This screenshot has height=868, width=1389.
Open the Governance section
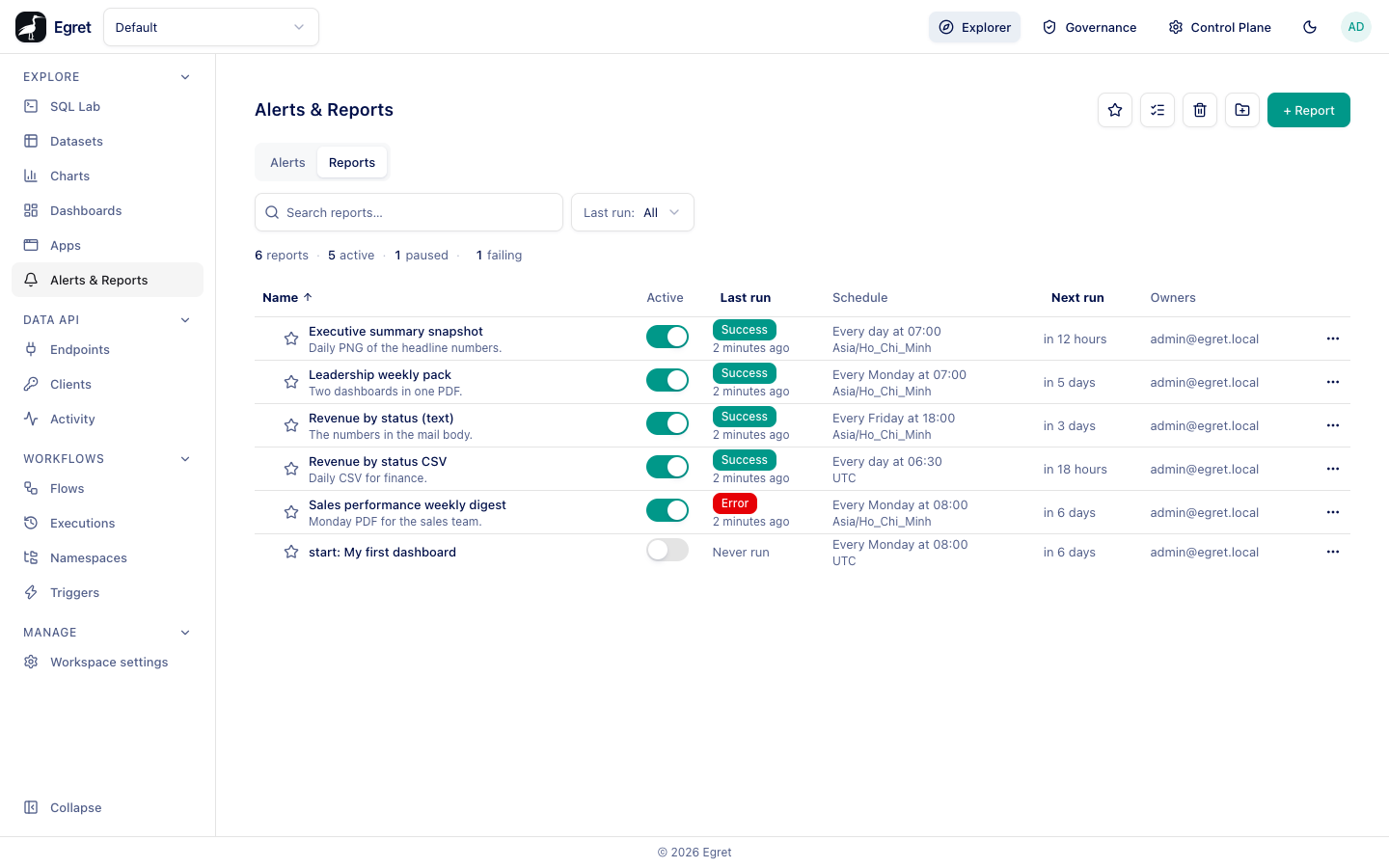click(x=1089, y=27)
